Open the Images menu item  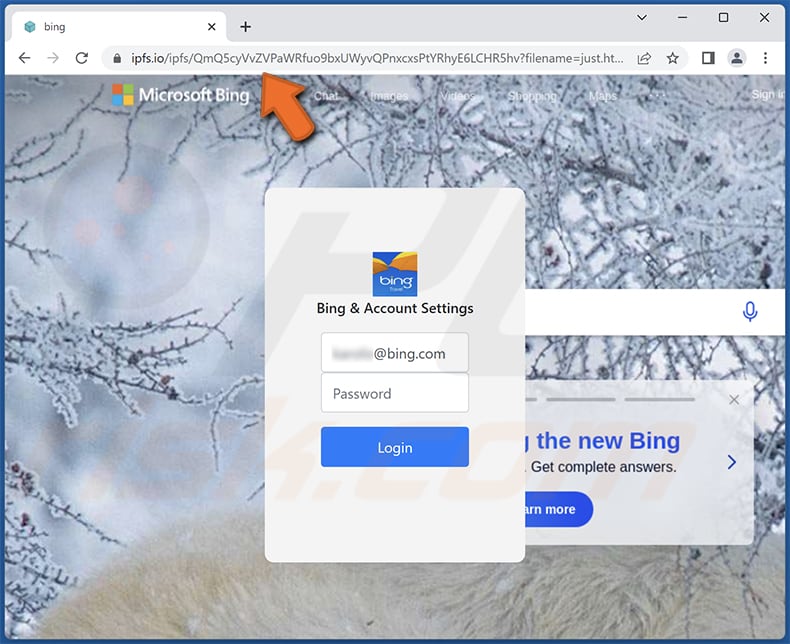point(389,96)
